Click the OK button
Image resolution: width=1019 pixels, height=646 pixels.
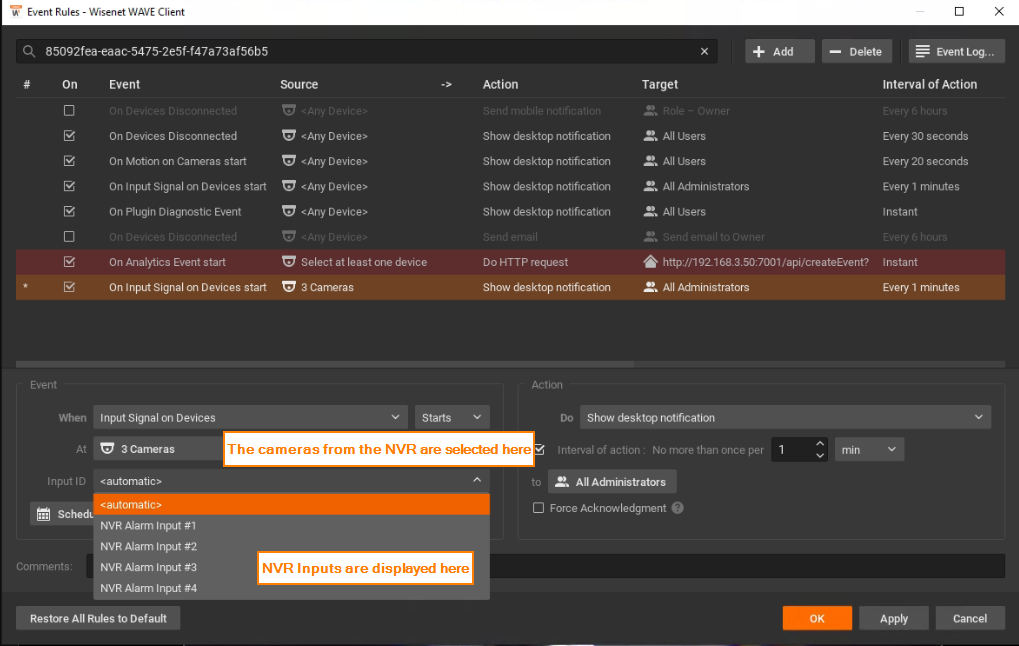click(x=817, y=618)
